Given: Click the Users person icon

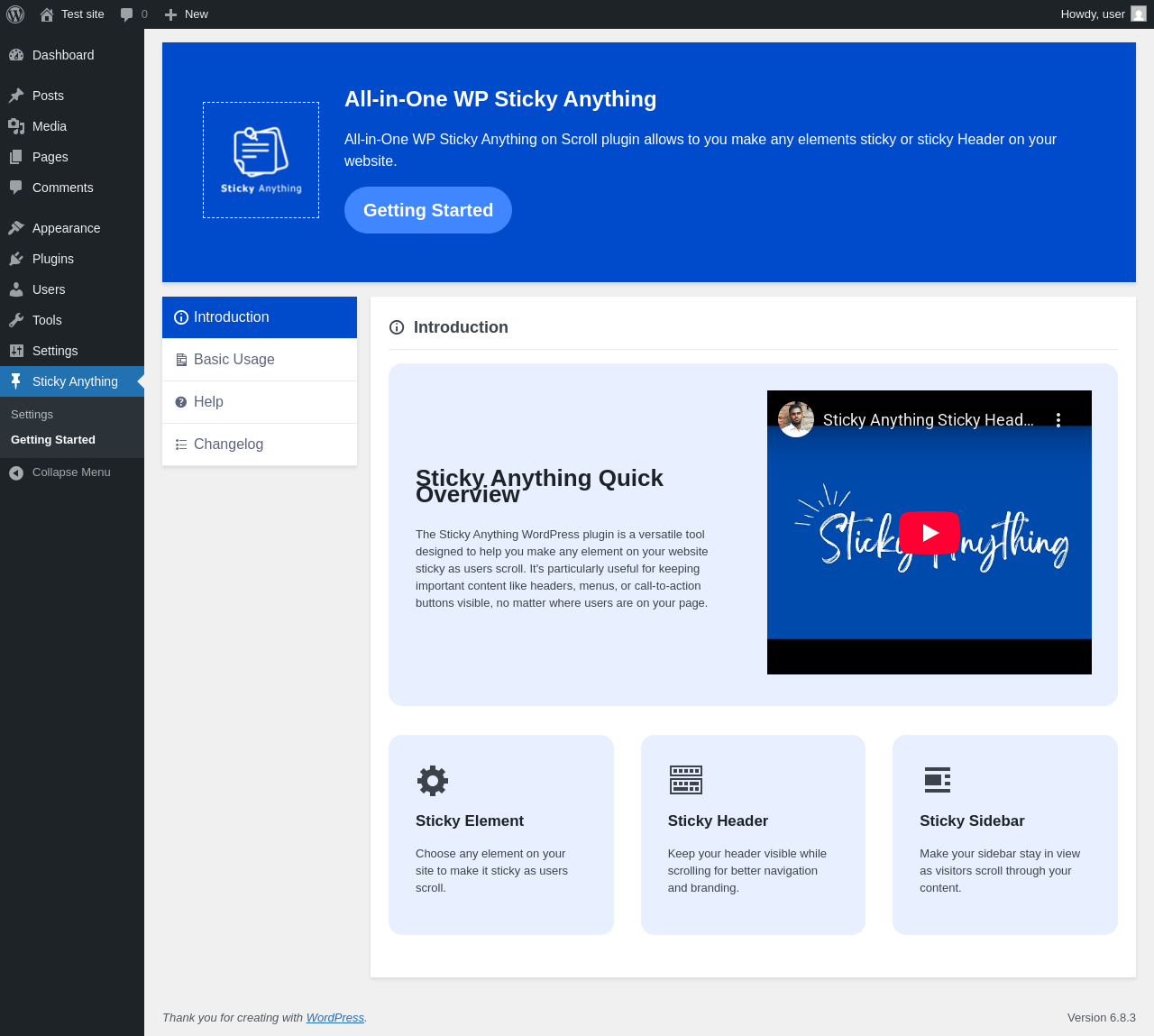Looking at the screenshot, I should click(16, 289).
